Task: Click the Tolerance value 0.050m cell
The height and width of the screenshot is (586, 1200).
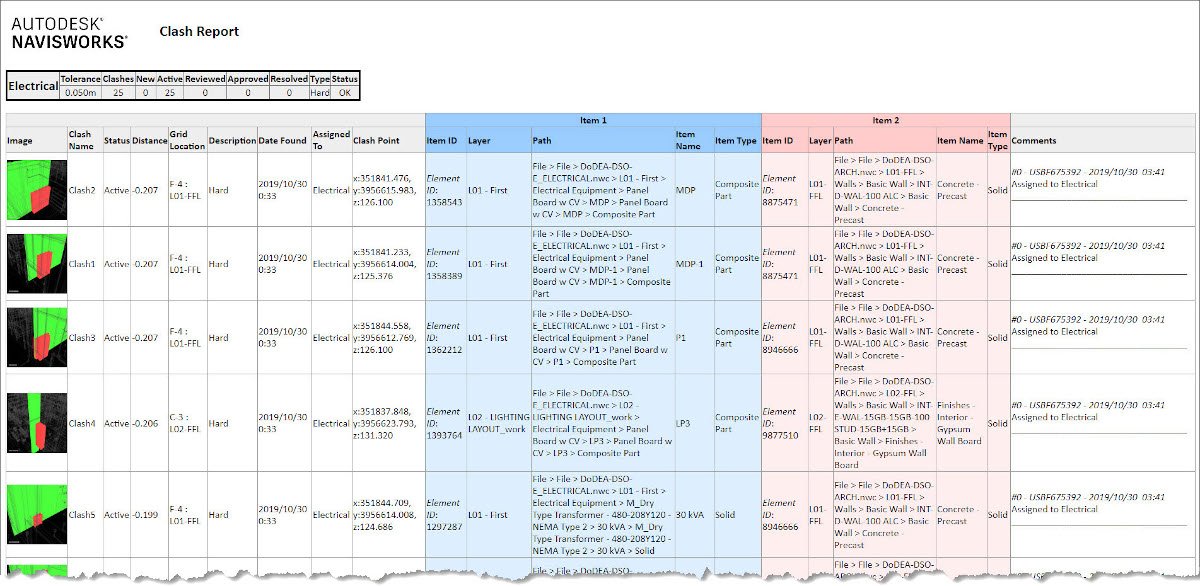Action: pyautogui.click(x=81, y=93)
